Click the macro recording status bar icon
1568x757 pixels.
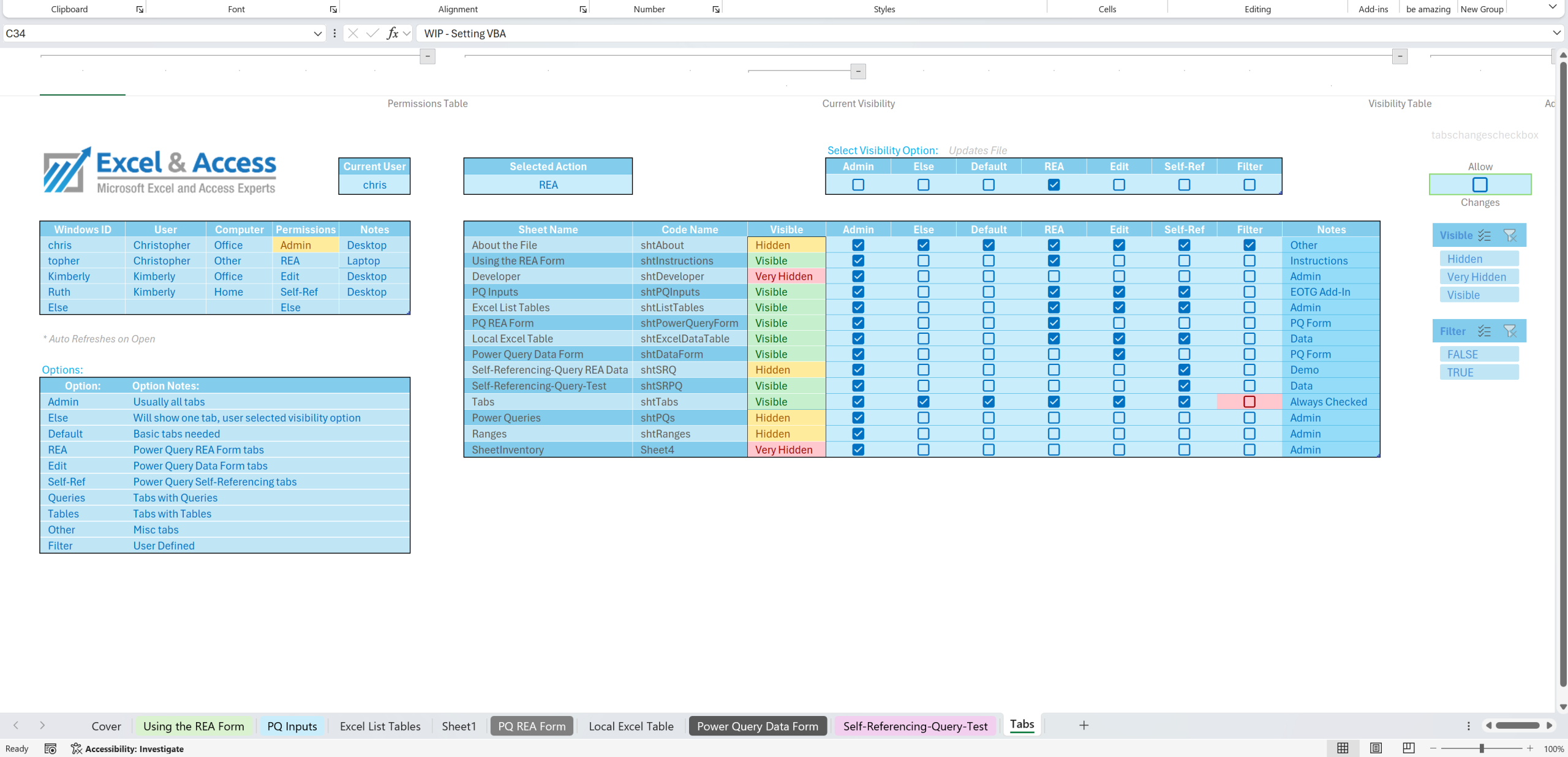51,748
